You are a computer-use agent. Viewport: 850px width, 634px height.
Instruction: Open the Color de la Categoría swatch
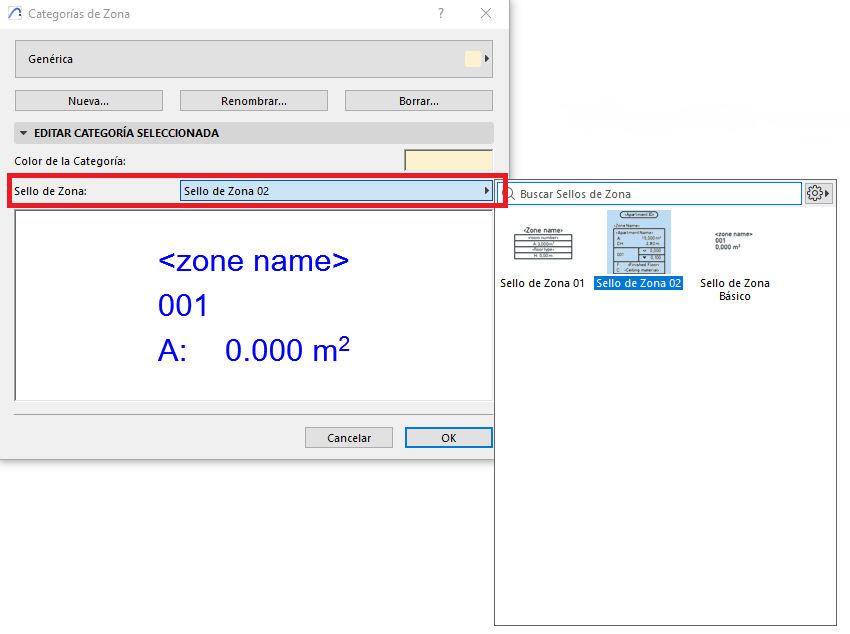click(448, 161)
